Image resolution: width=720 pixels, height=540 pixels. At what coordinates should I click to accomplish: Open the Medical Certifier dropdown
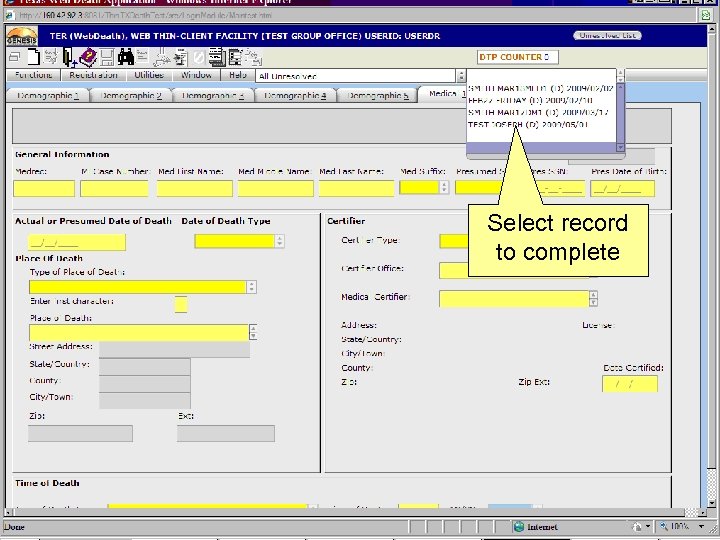pyautogui.click(x=593, y=298)
